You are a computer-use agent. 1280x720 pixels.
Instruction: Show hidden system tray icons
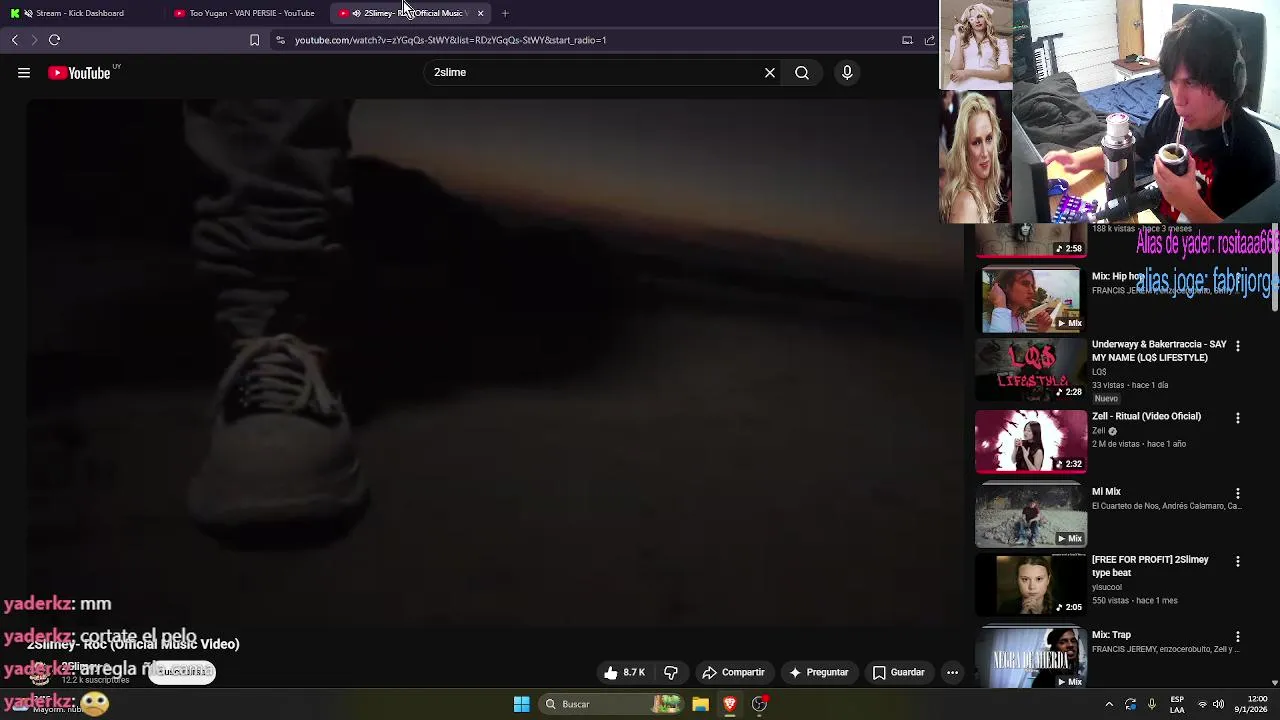point(1108,704)
